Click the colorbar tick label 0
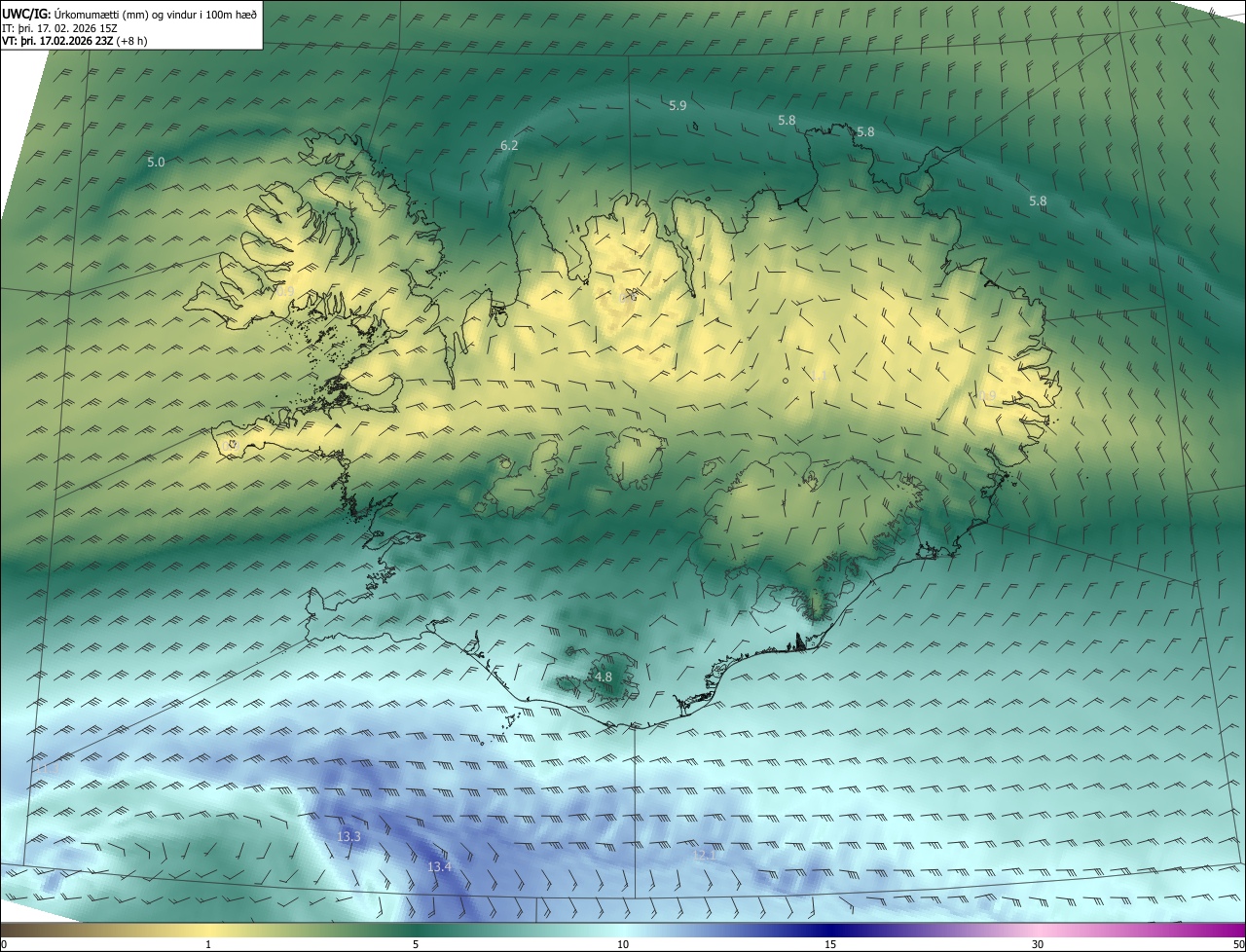1246x952 pixels. coord(4,944)
